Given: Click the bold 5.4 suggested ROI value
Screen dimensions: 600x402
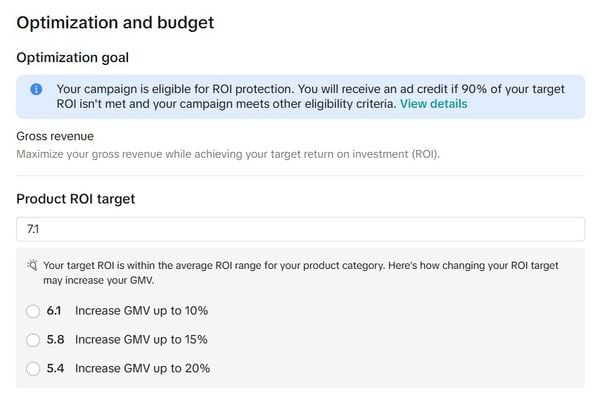Looking at the screenshot, I should (55, 368).
